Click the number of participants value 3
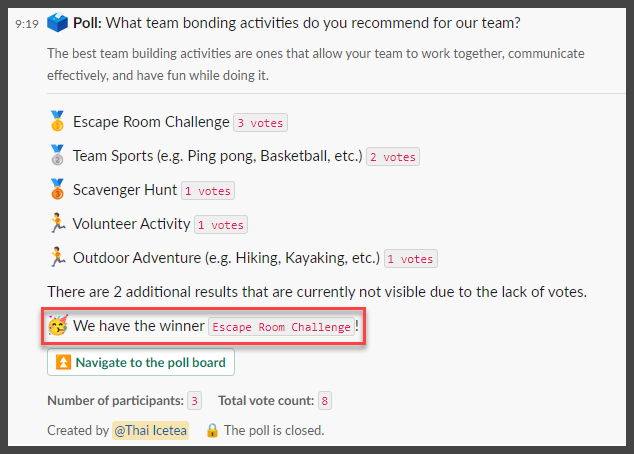 [x=194, y=401]
